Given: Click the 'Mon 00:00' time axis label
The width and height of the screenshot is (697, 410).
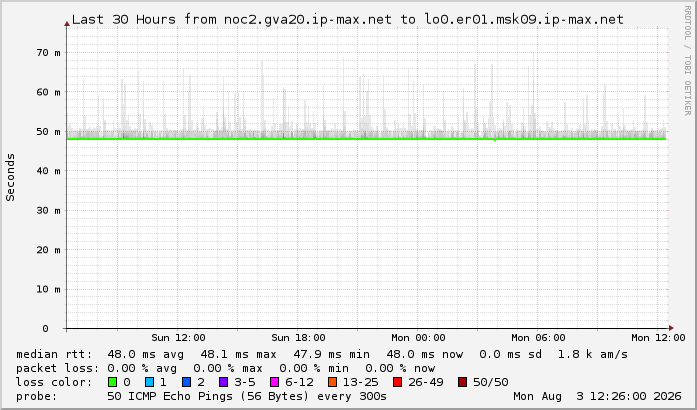Looking at the screenshot, I should pos(418,338).
